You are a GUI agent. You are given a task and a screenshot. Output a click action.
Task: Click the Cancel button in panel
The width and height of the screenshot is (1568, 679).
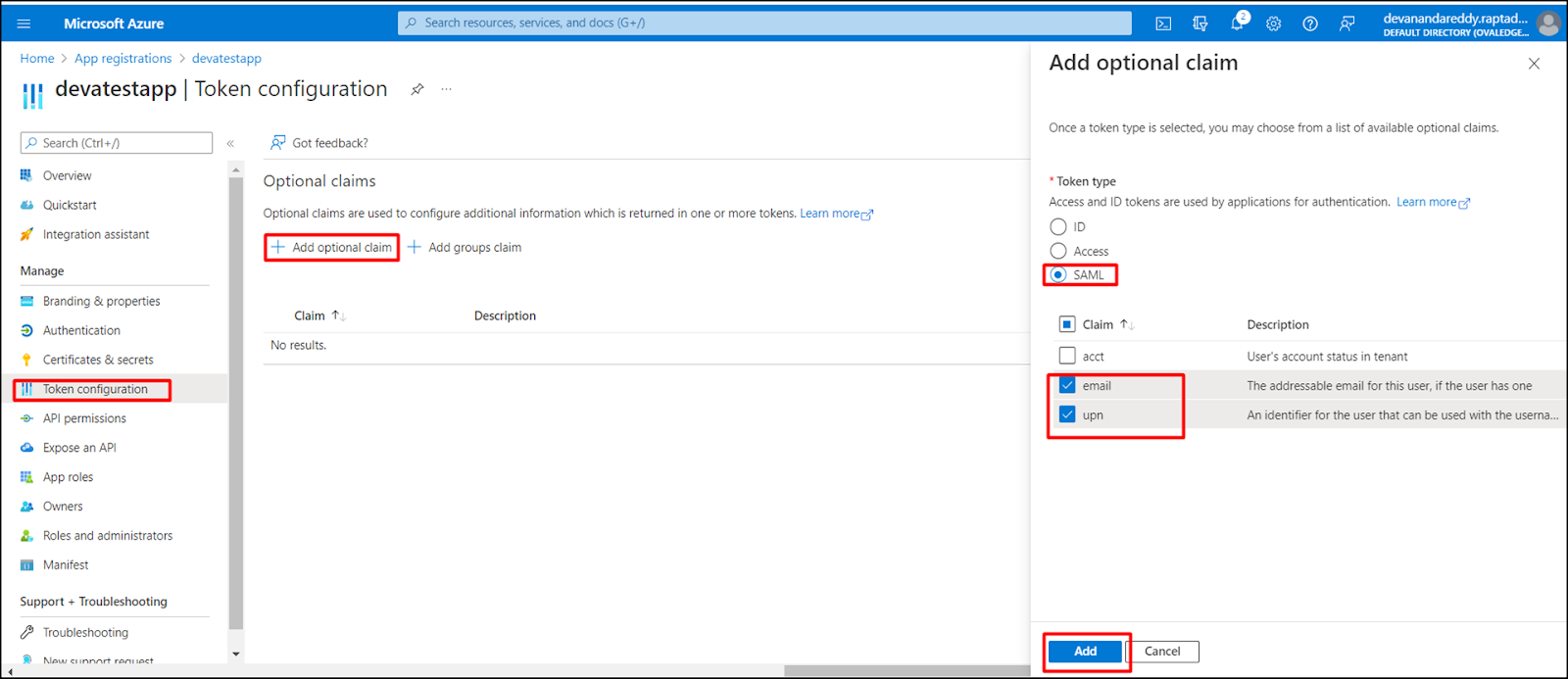pos(1162,652)
